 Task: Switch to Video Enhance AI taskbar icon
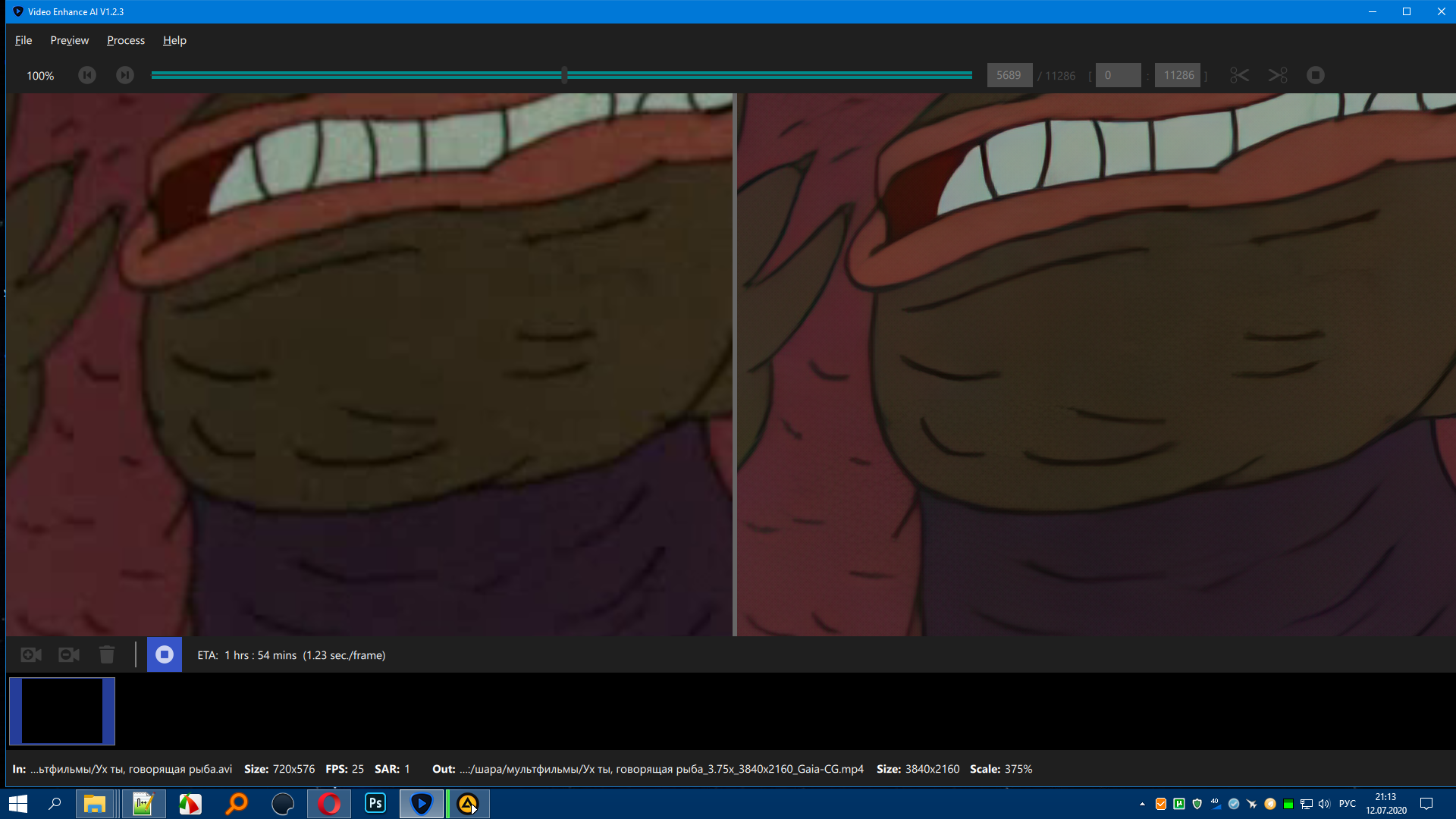point(422,804)
